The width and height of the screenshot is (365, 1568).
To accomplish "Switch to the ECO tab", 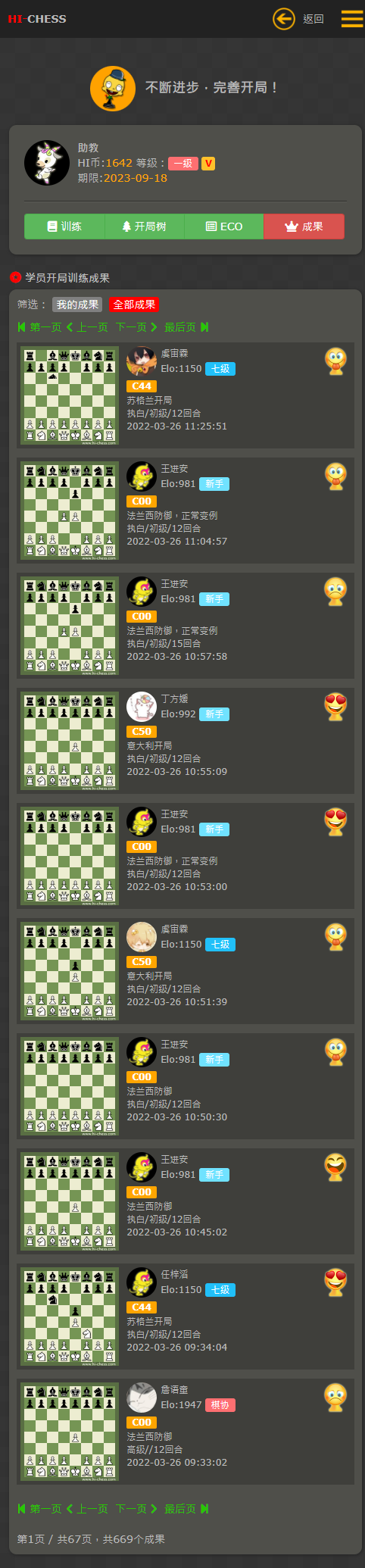I will (x=224, y=226).
